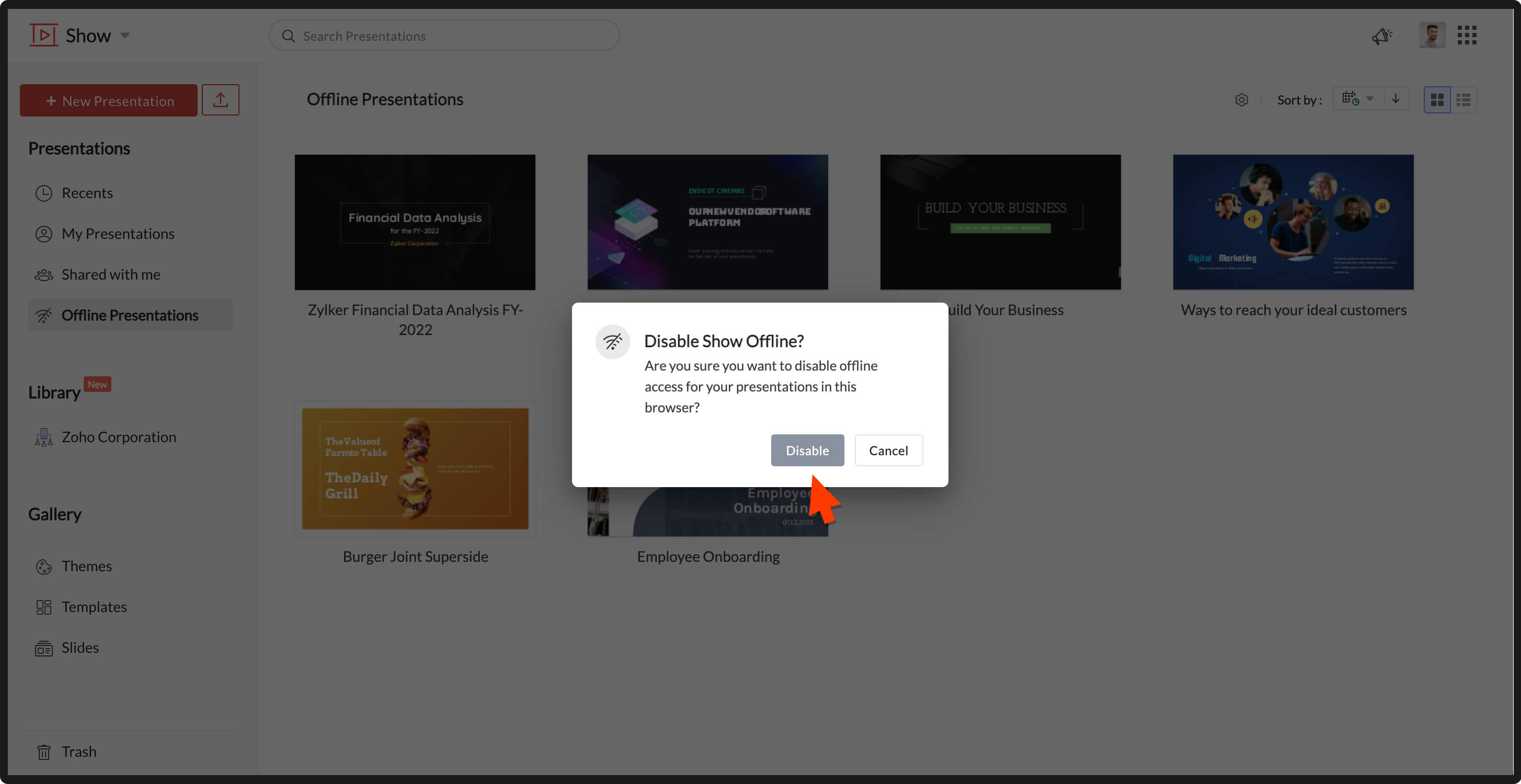Focus the Search Presentations field
The width and height of the screenshot is (1521, 784).
tap(444, 36)
